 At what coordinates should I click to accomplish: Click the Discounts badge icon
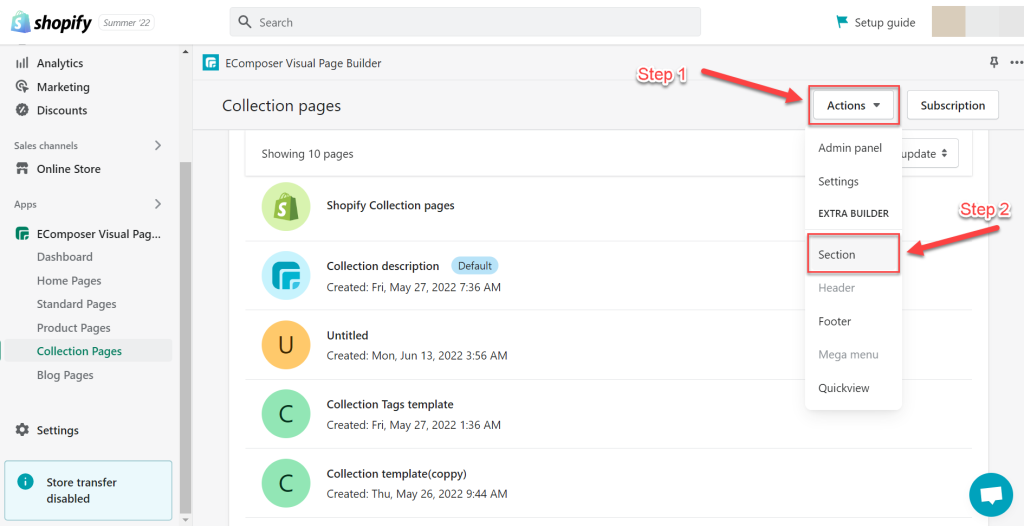(x=22, y=110)
